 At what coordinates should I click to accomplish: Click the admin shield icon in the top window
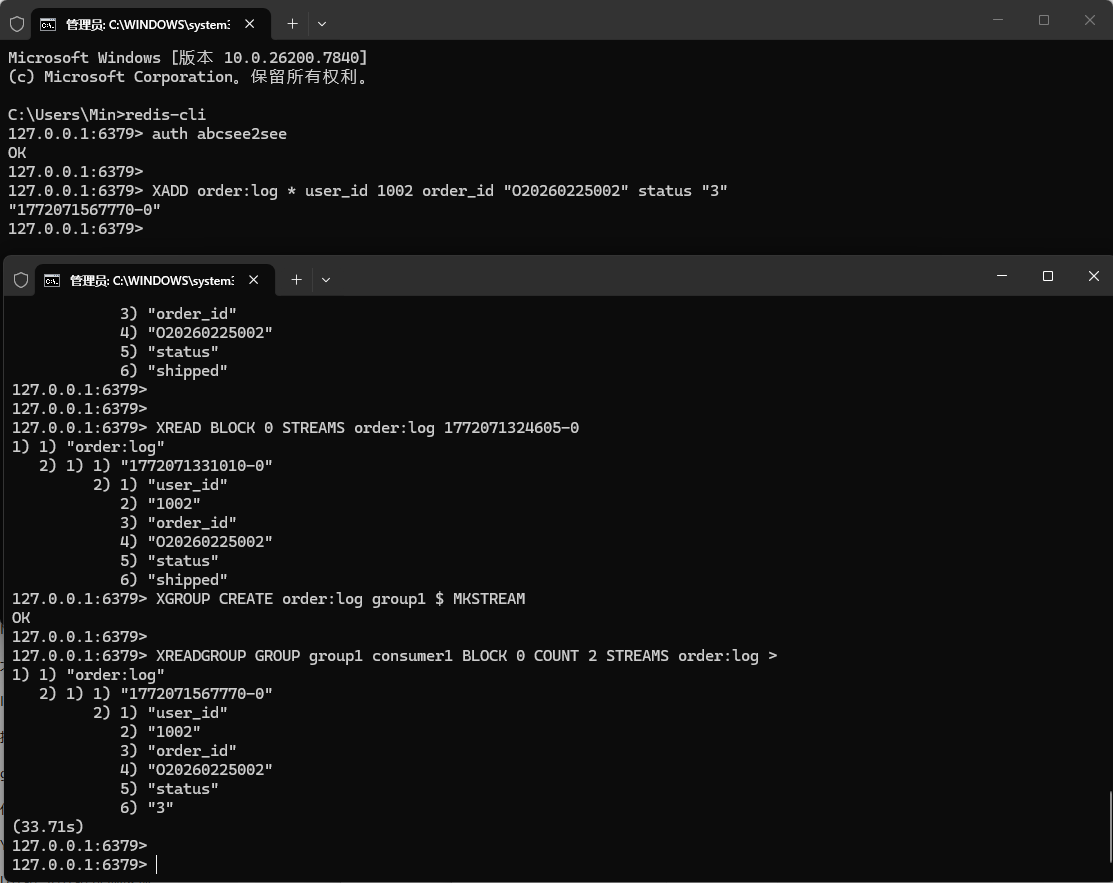pyautogui.click(x=17, y=23)
